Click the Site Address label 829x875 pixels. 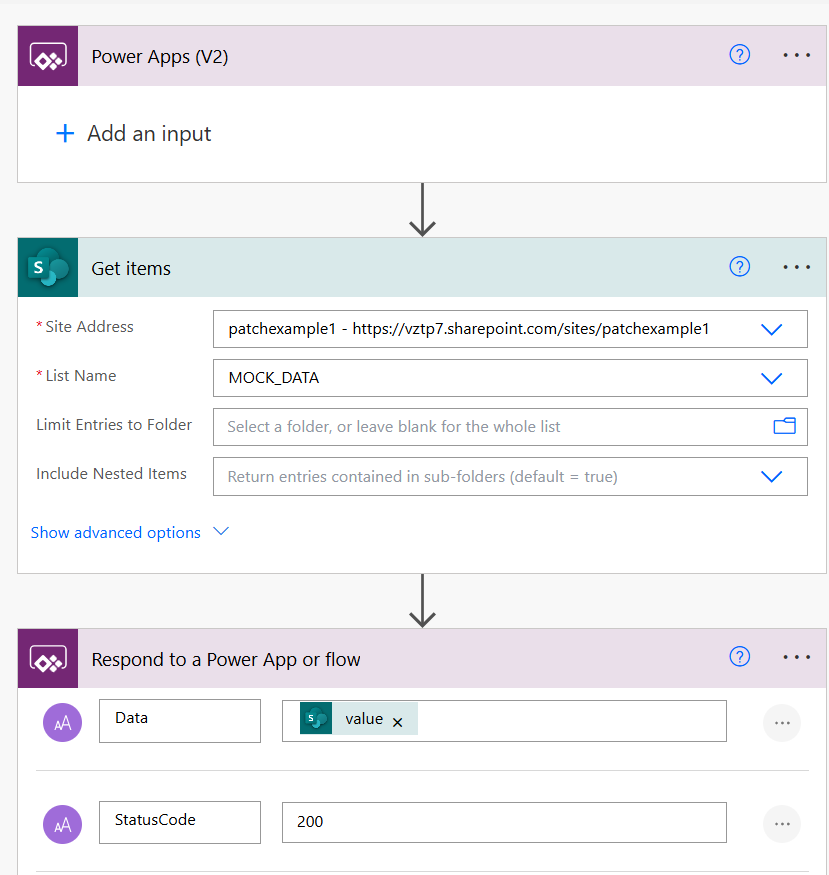tap(89, 326)
